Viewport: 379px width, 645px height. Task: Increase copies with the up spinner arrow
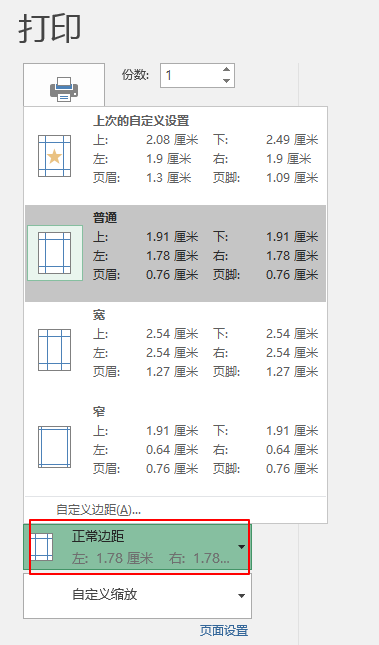tap(226, 70)
